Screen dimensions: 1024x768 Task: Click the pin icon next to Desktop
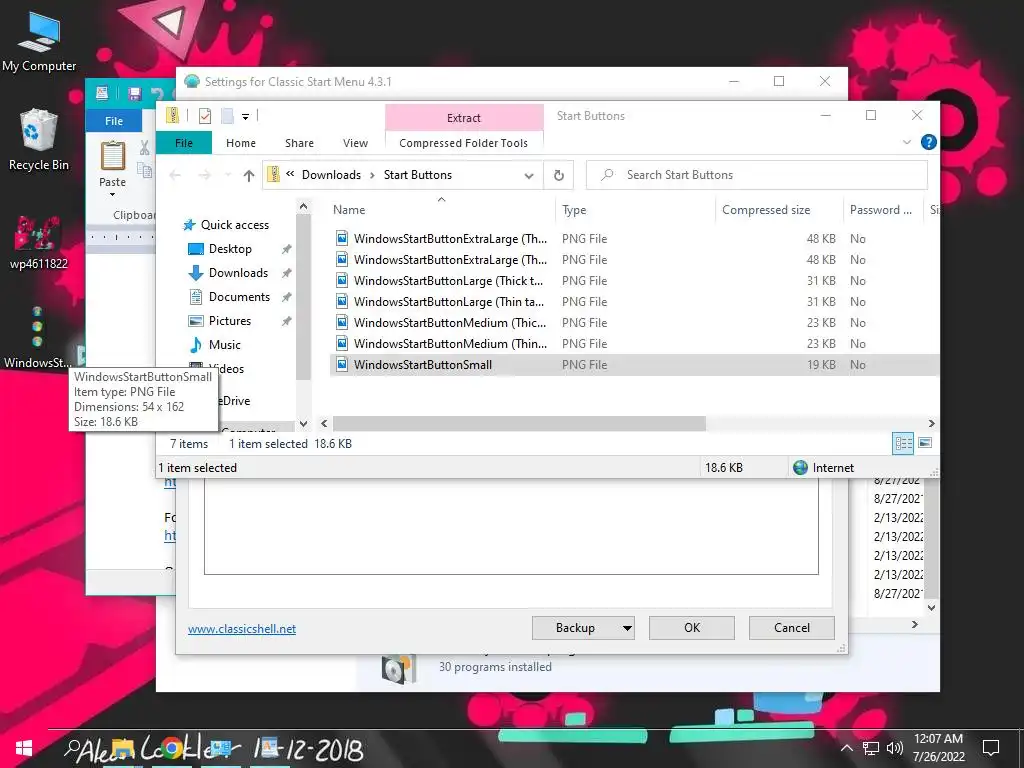286,249
